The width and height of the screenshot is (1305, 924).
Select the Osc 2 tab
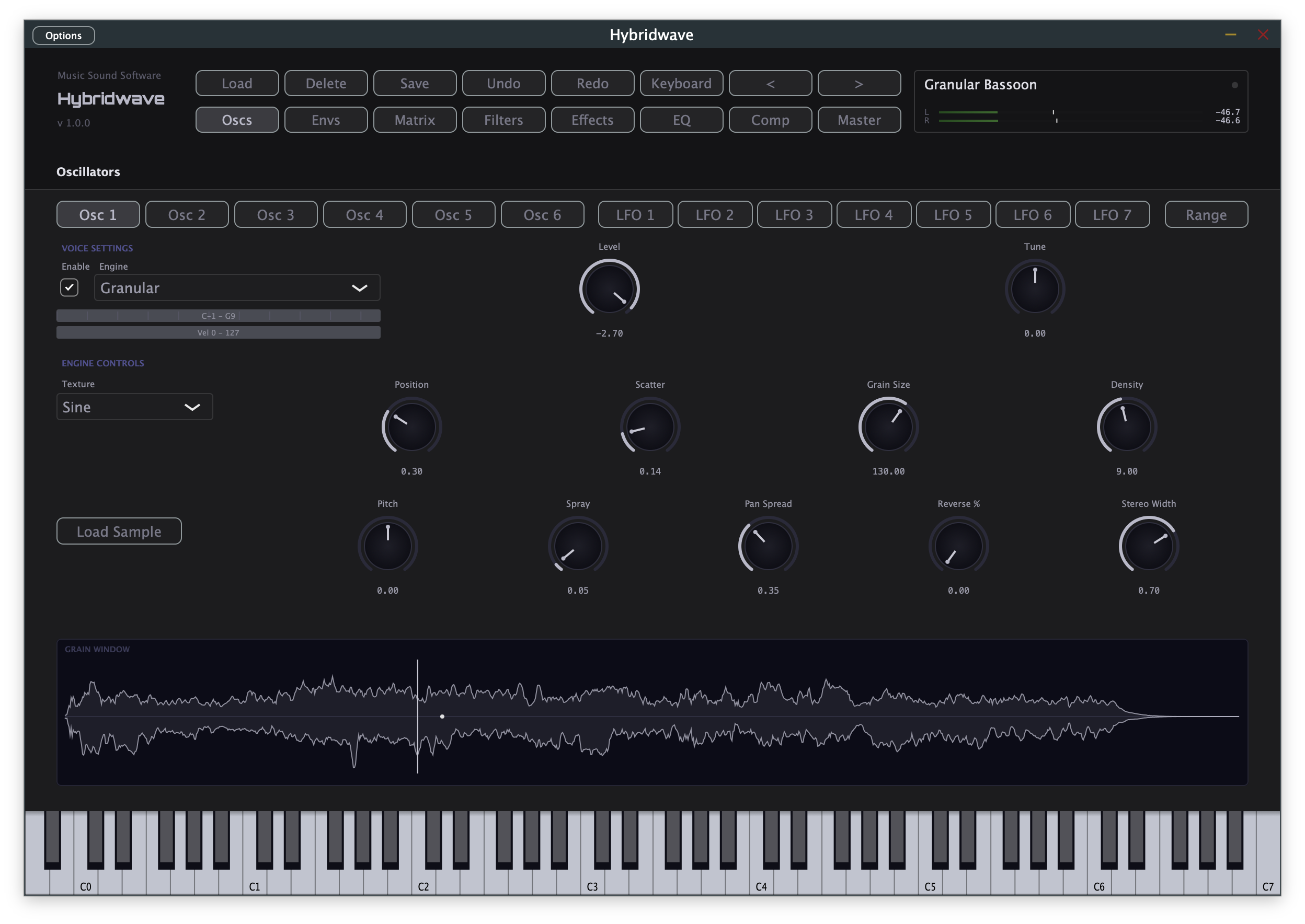tap(187, 214)
